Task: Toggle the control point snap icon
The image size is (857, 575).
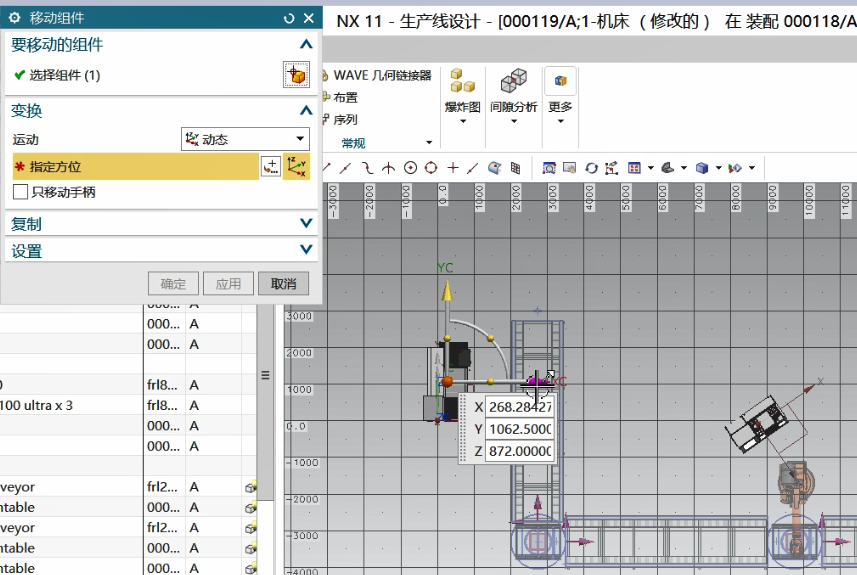Action: coord(367,168)
